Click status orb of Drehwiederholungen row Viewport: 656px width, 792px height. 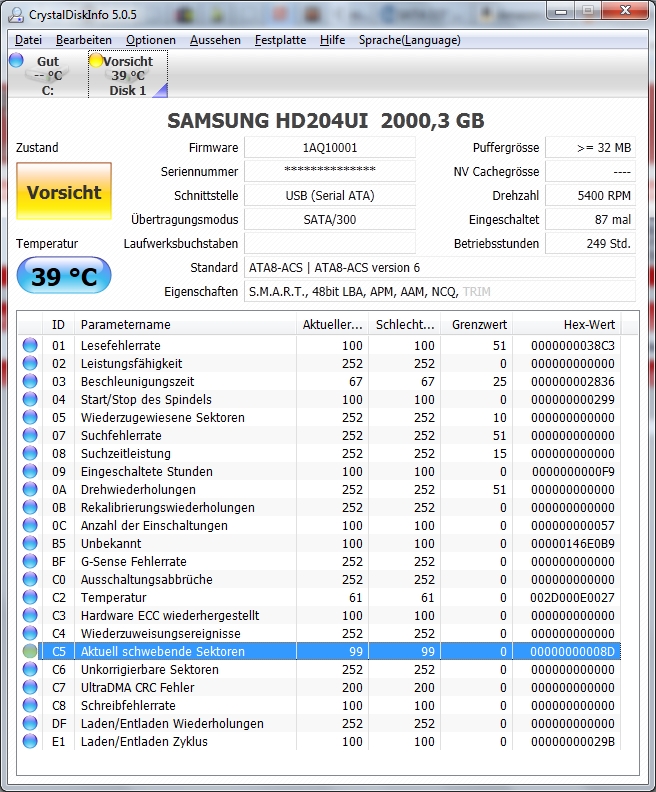point(30,489)
